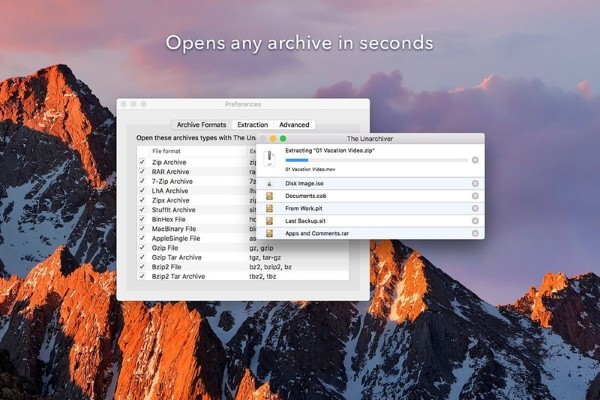Remove Disk Image.iso from the queue
This screenshot has width=600, height=400.
point(475,183)
